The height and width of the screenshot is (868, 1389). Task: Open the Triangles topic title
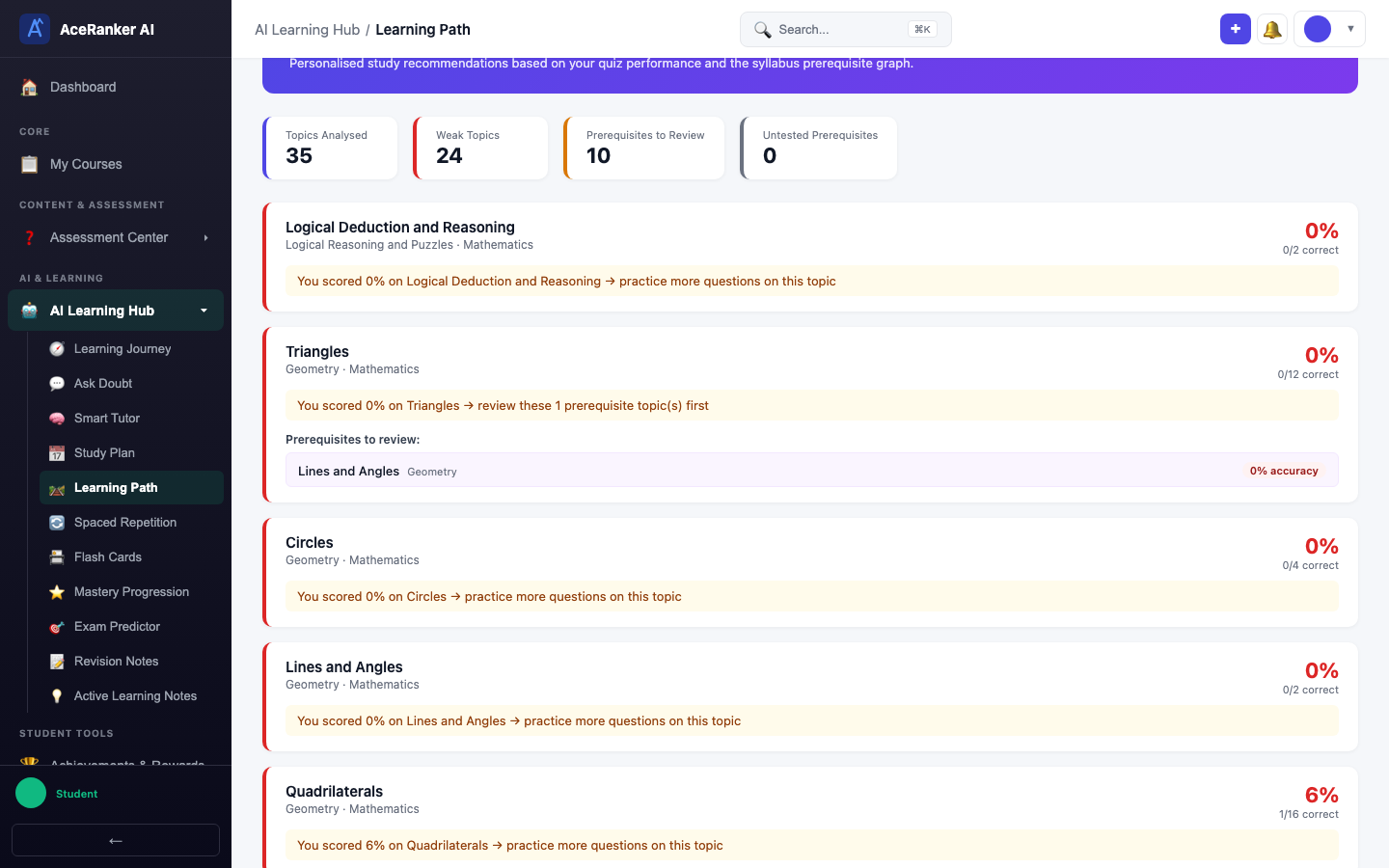(317, 352)
